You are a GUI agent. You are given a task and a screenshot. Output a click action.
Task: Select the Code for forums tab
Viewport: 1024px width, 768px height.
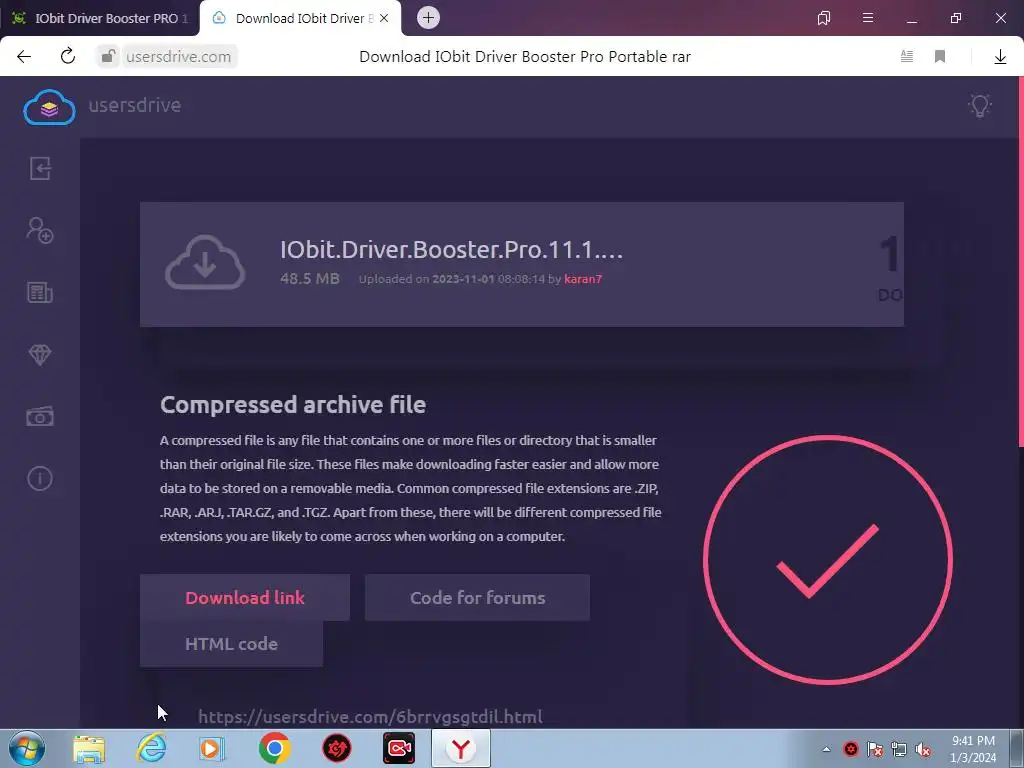point(477,598)
